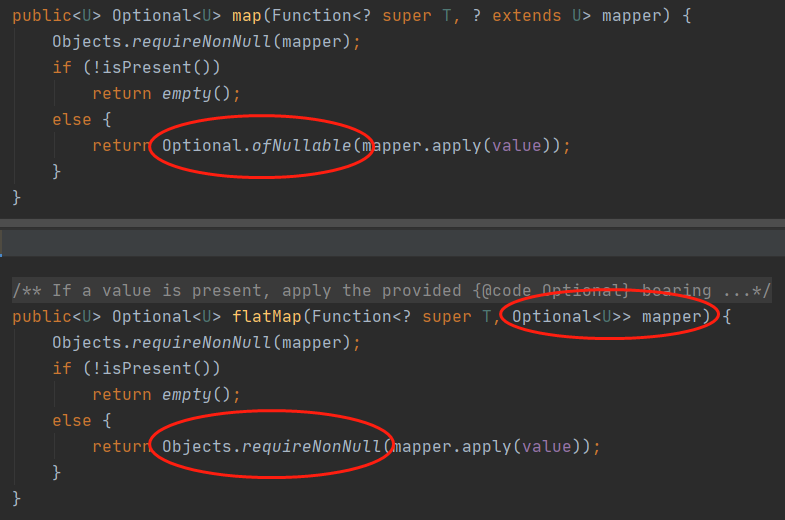Place the caret on the highlighted empty line
The width and height of the screenshot is (785, 520).
click(392, 243)
